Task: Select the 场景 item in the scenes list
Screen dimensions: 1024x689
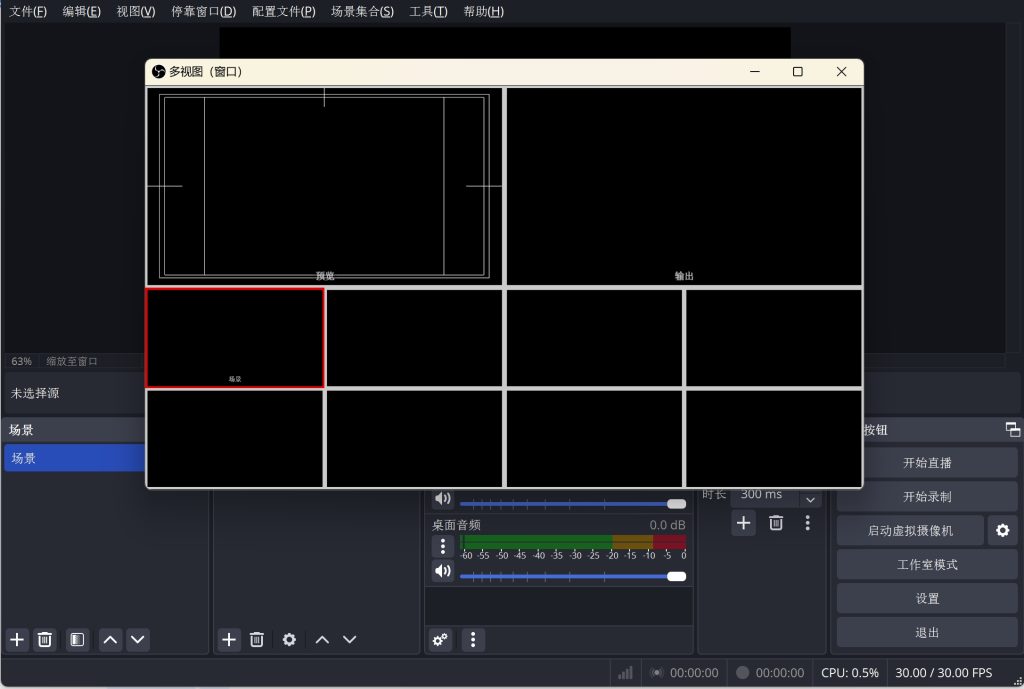Action: (x=74, y=458)
